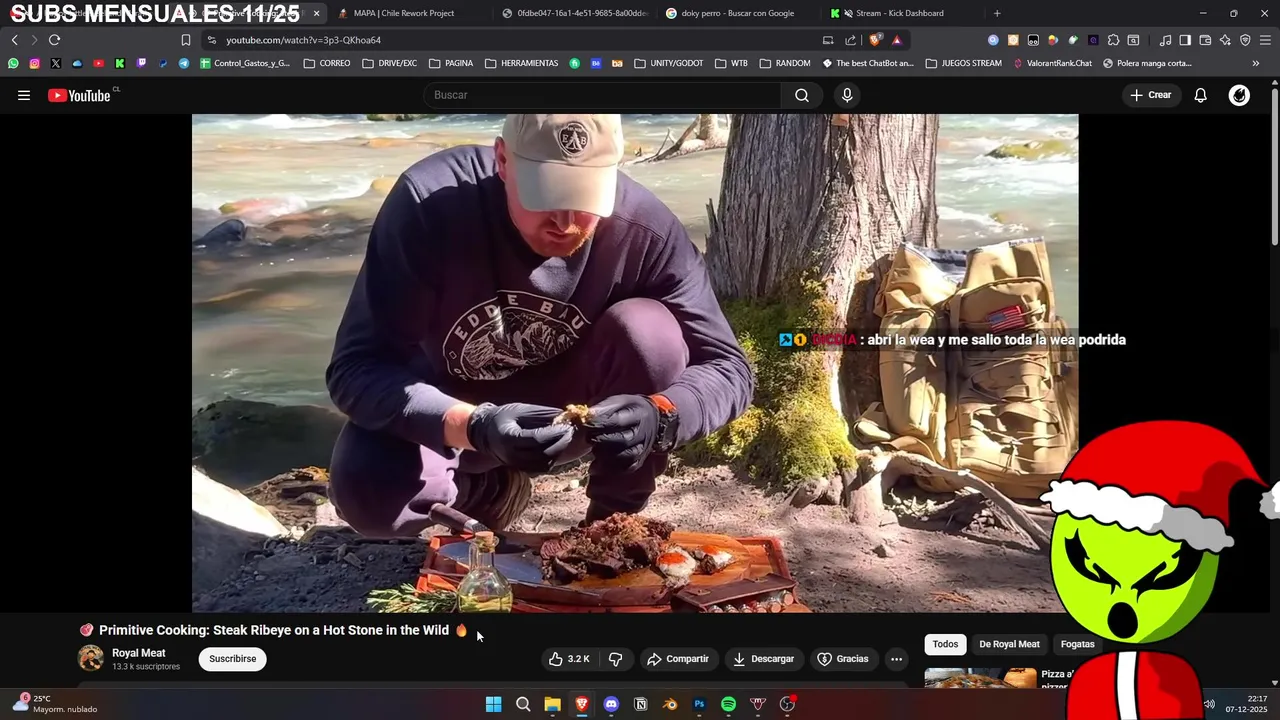Select the Todos filter chip
Screen dimensions: 1280x720
(945, 644)
